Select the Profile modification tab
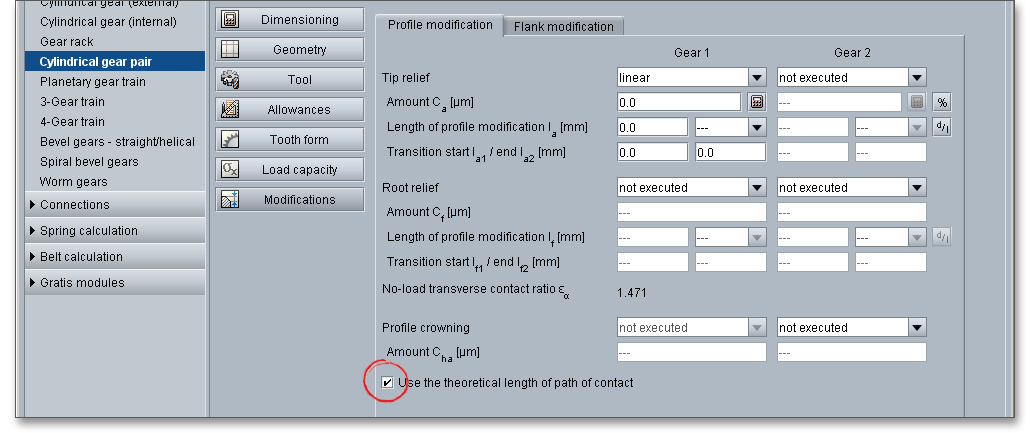This screenshot has width=1030, height=433. point(439,25)
